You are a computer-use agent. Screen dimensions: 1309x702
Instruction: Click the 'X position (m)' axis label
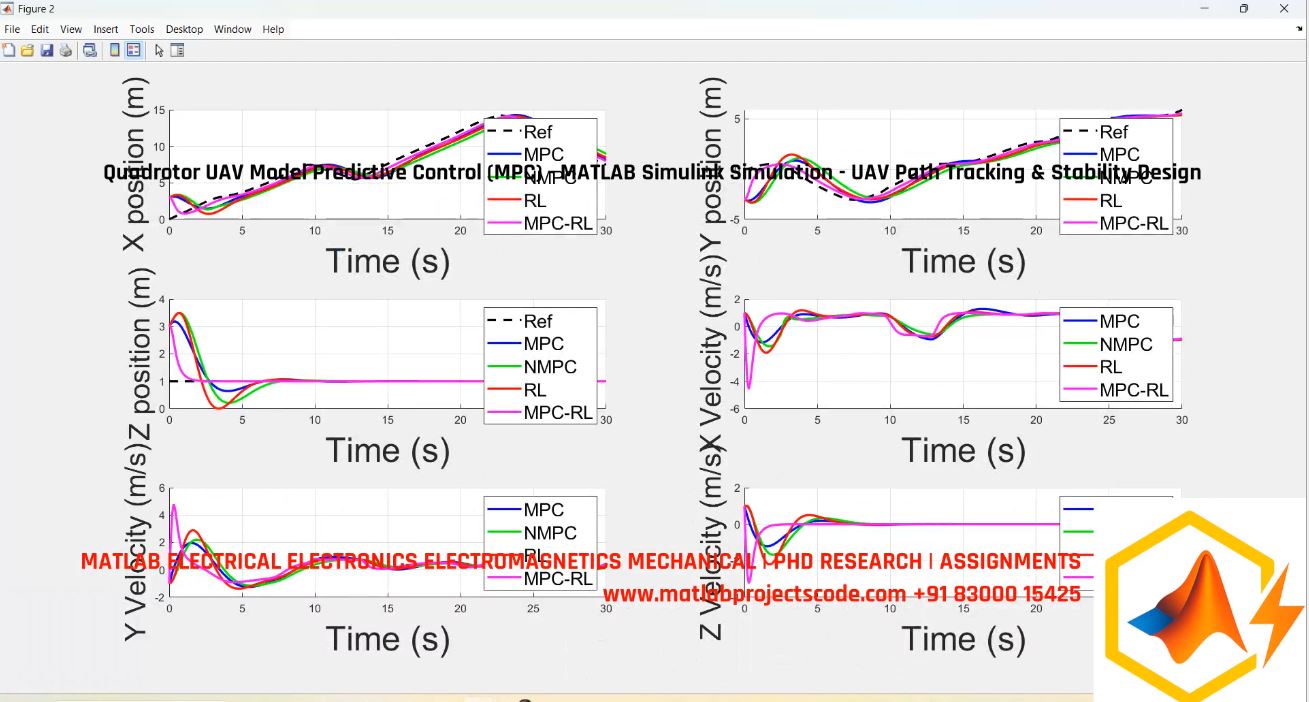[x=134, y=164]
